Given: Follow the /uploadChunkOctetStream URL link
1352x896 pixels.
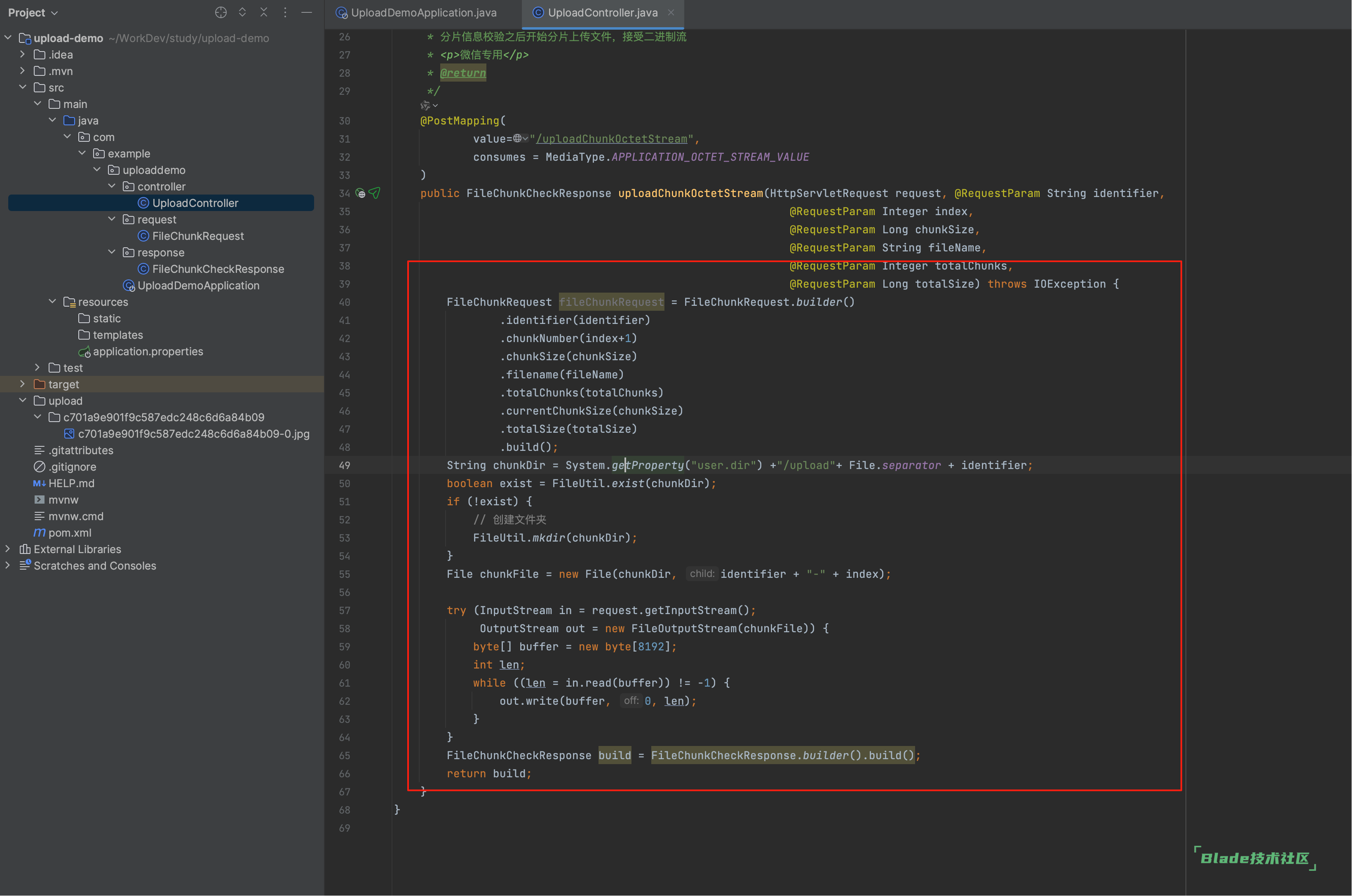Looking at the screenshot, I should coord(611,139).
